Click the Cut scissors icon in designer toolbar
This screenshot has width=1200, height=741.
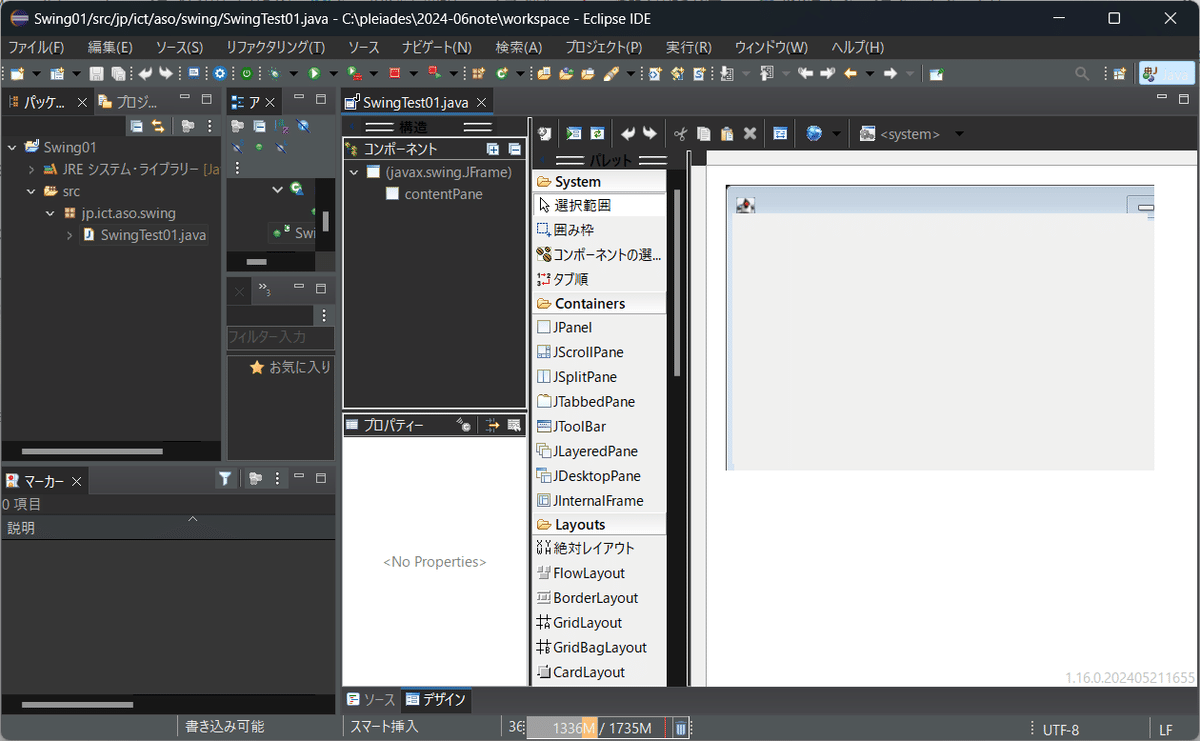pos(680,134)
